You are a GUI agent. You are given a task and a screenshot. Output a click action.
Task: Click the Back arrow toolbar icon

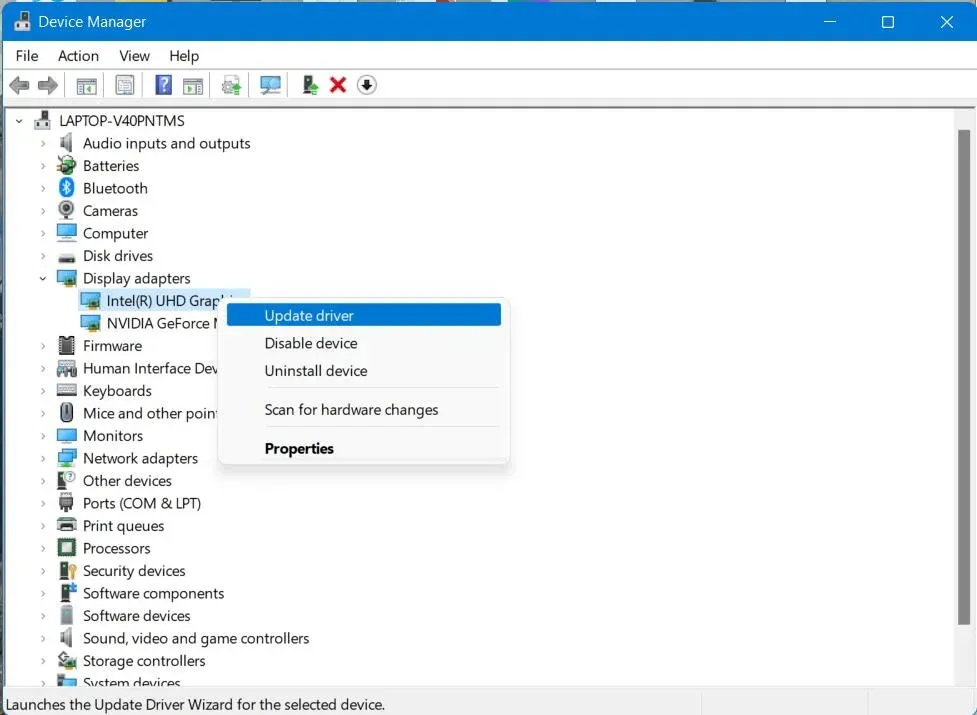coord(19,85)
